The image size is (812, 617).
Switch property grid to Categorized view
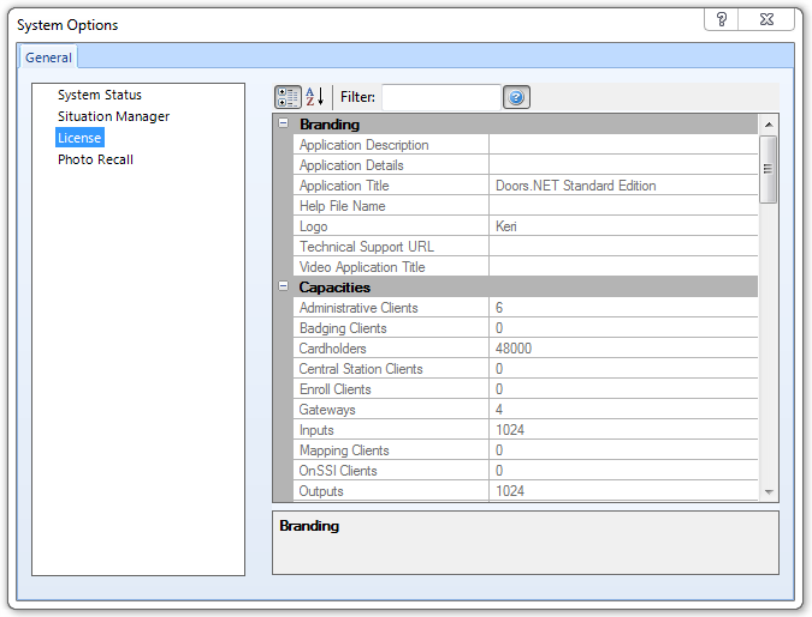click(288, 96)
